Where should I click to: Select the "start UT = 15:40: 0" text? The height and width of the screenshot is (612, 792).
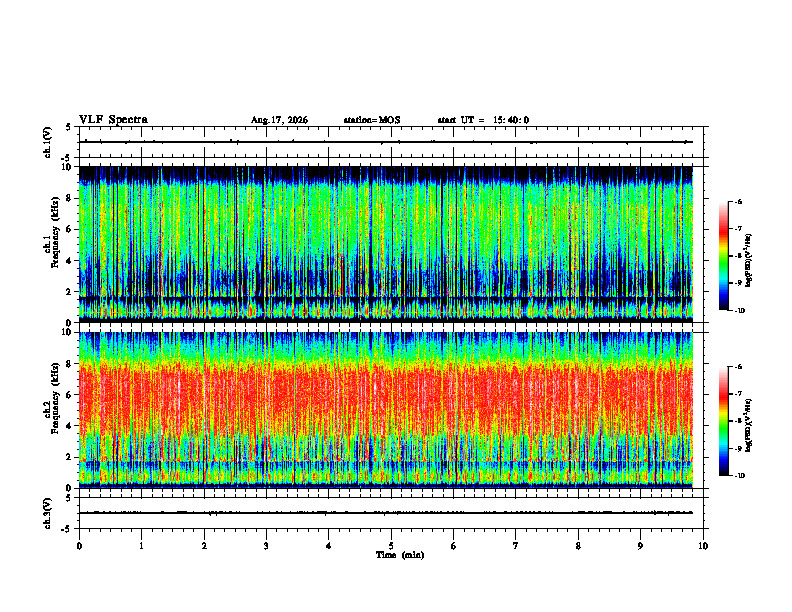(x=483, y=120)
